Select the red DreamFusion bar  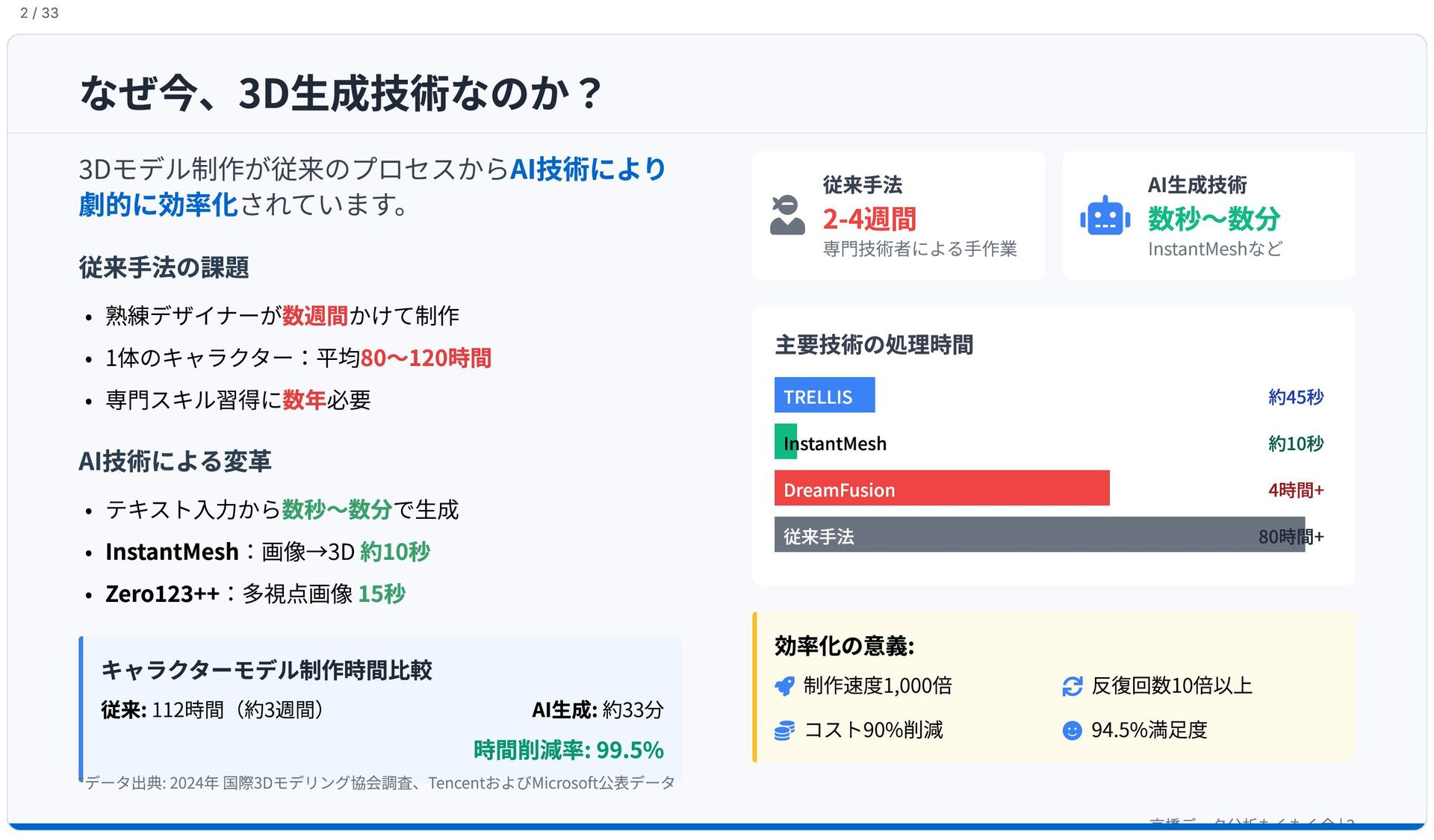942,488
